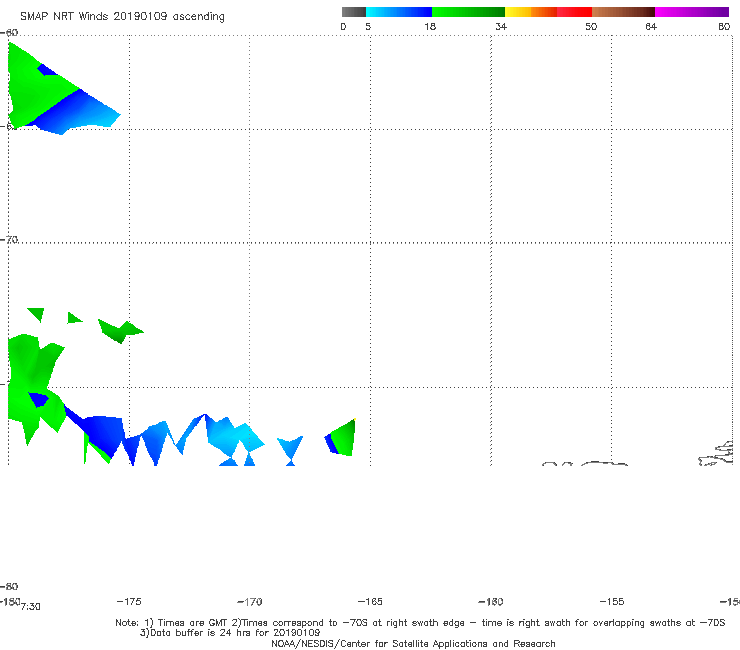
Task: Click the color scale label "5"
Action: (x=368, y=26)
